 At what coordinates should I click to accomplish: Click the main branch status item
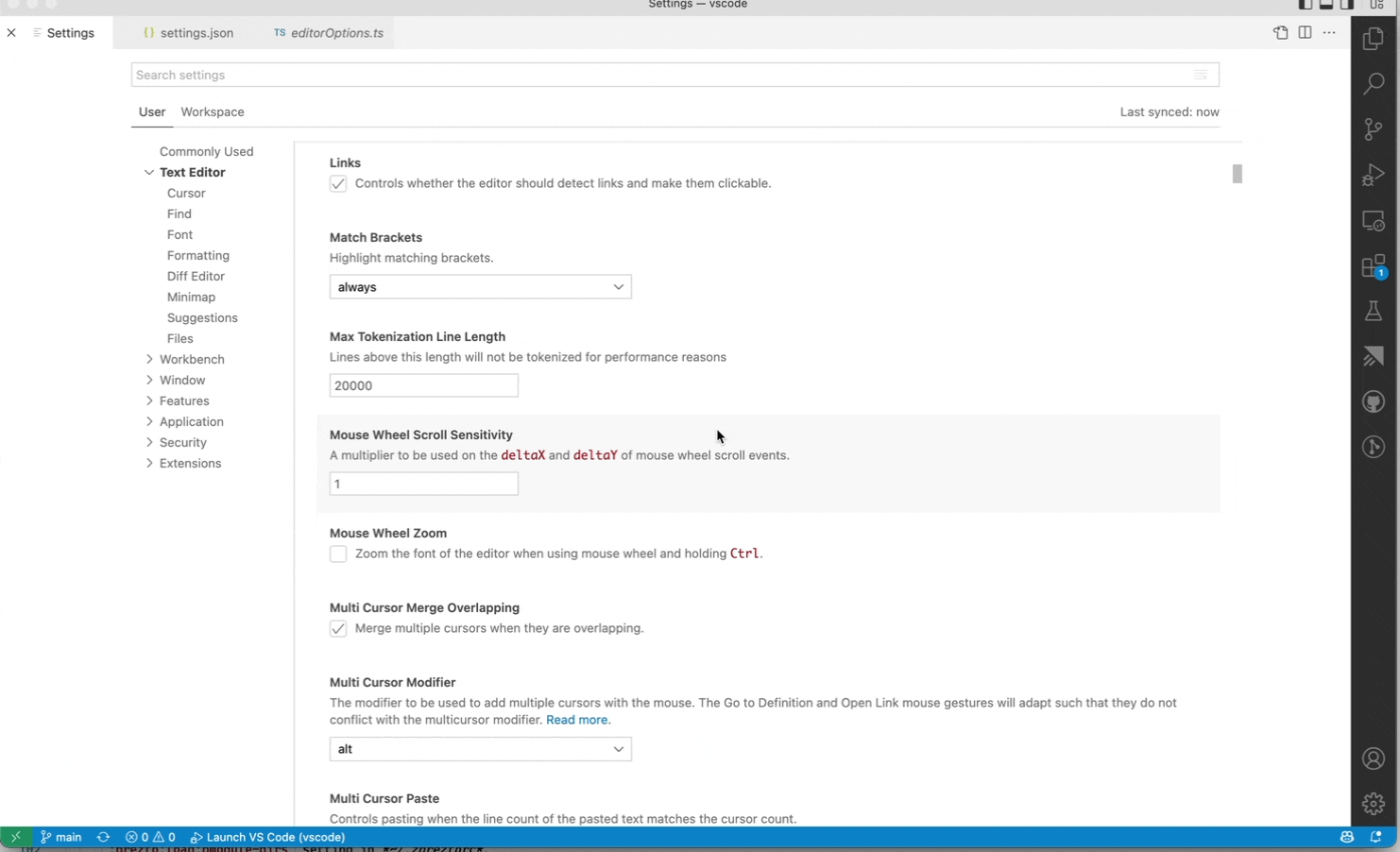61,837
